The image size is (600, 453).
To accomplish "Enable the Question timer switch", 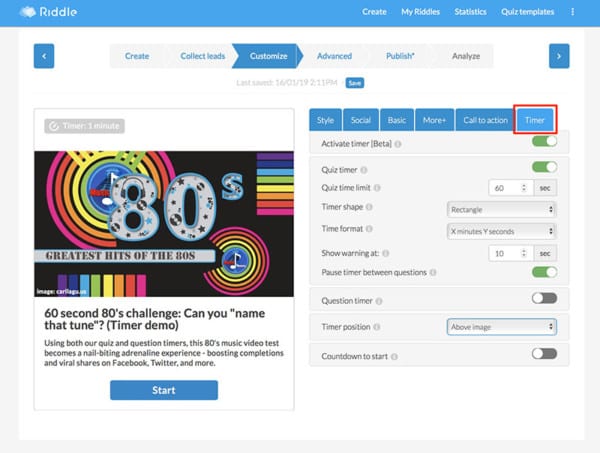I will (545, 298).
